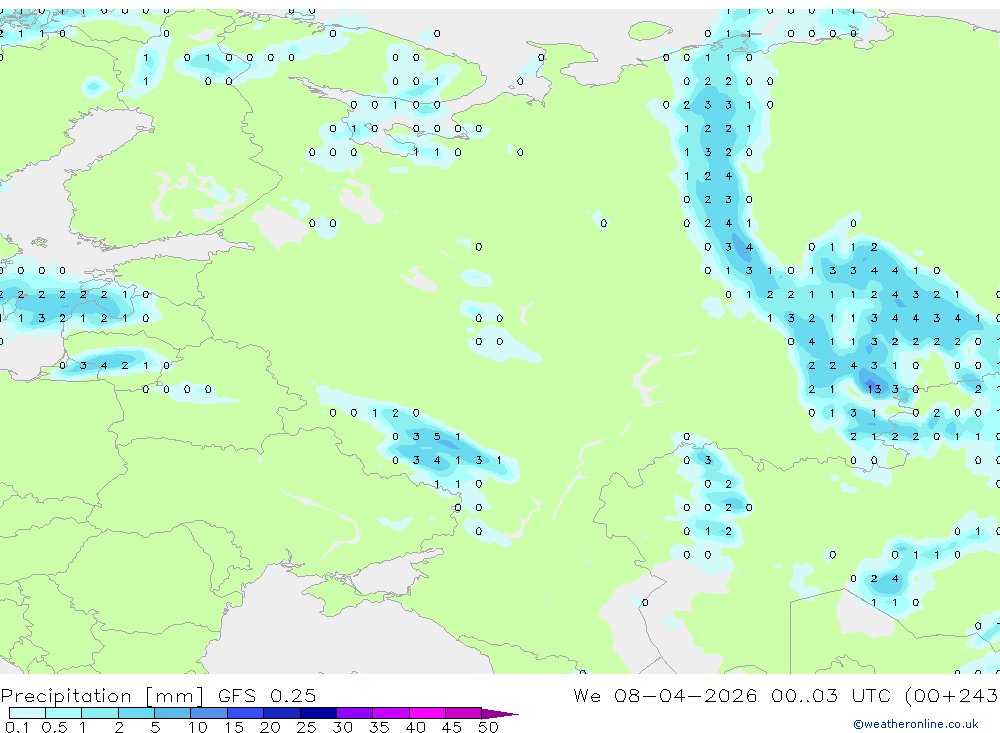Click the legend label 40
The image size is (1000, 733).
(415, 727)
